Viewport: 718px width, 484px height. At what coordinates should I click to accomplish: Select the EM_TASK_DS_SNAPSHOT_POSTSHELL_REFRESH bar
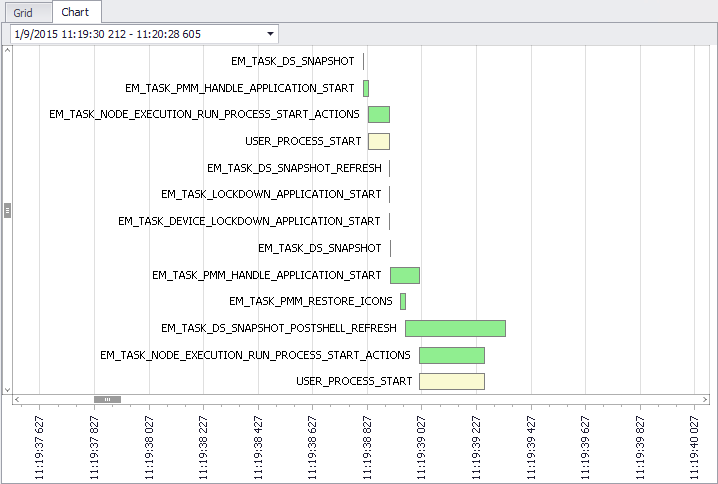point(455,328)
